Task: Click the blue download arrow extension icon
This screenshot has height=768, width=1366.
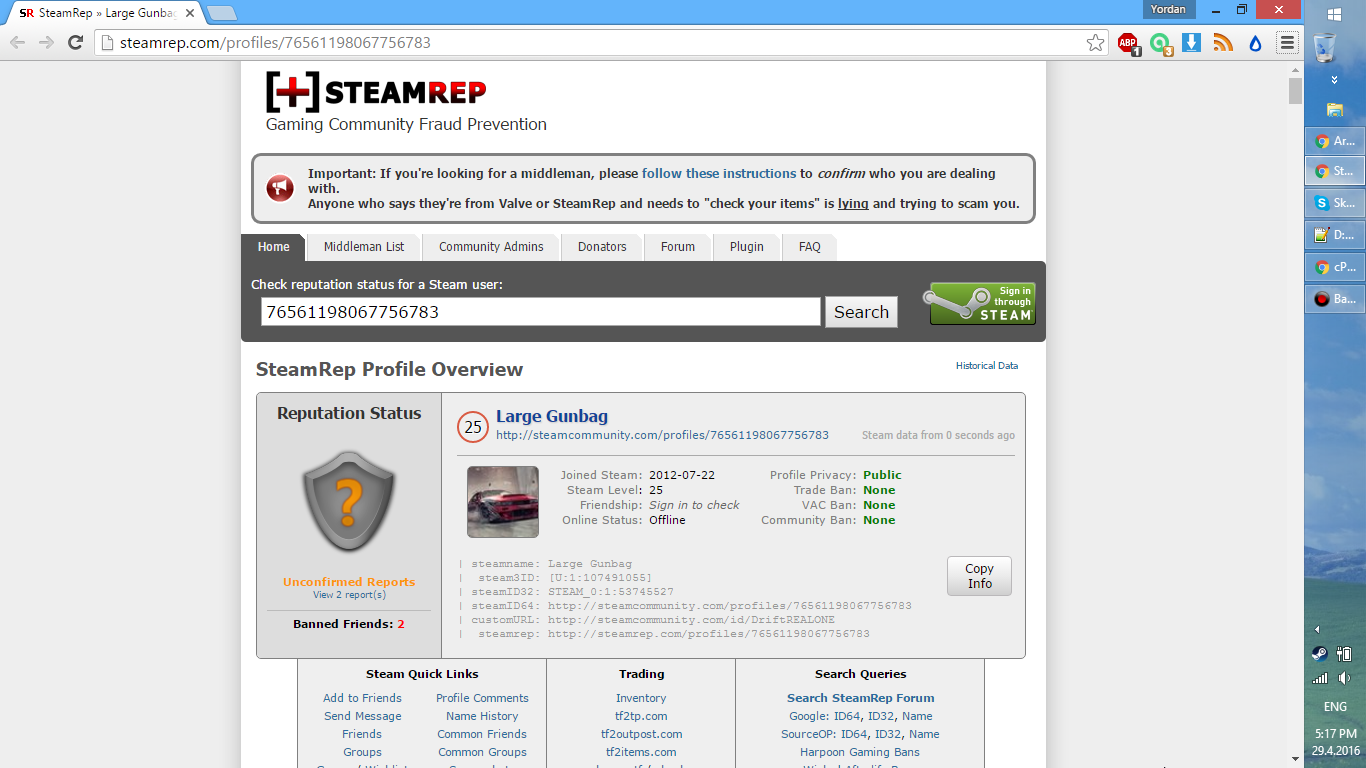Action: click(x=1191, y=43)
